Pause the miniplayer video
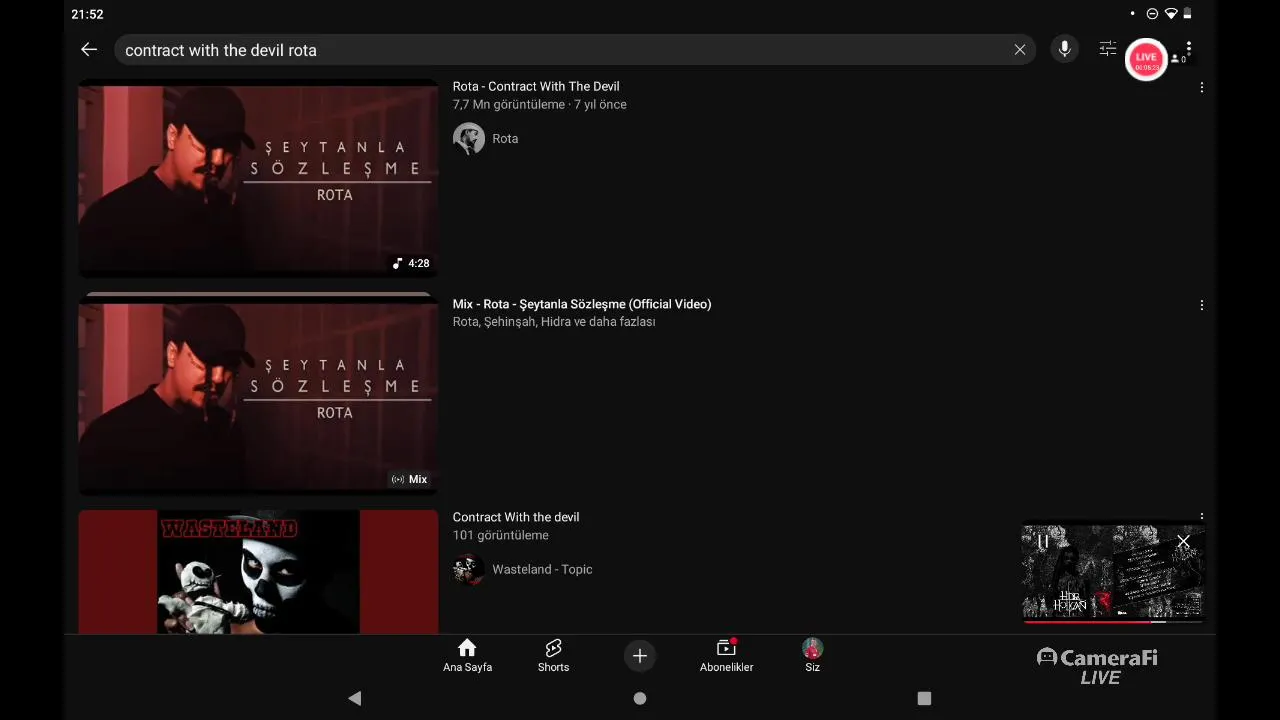 [1043, 542]
